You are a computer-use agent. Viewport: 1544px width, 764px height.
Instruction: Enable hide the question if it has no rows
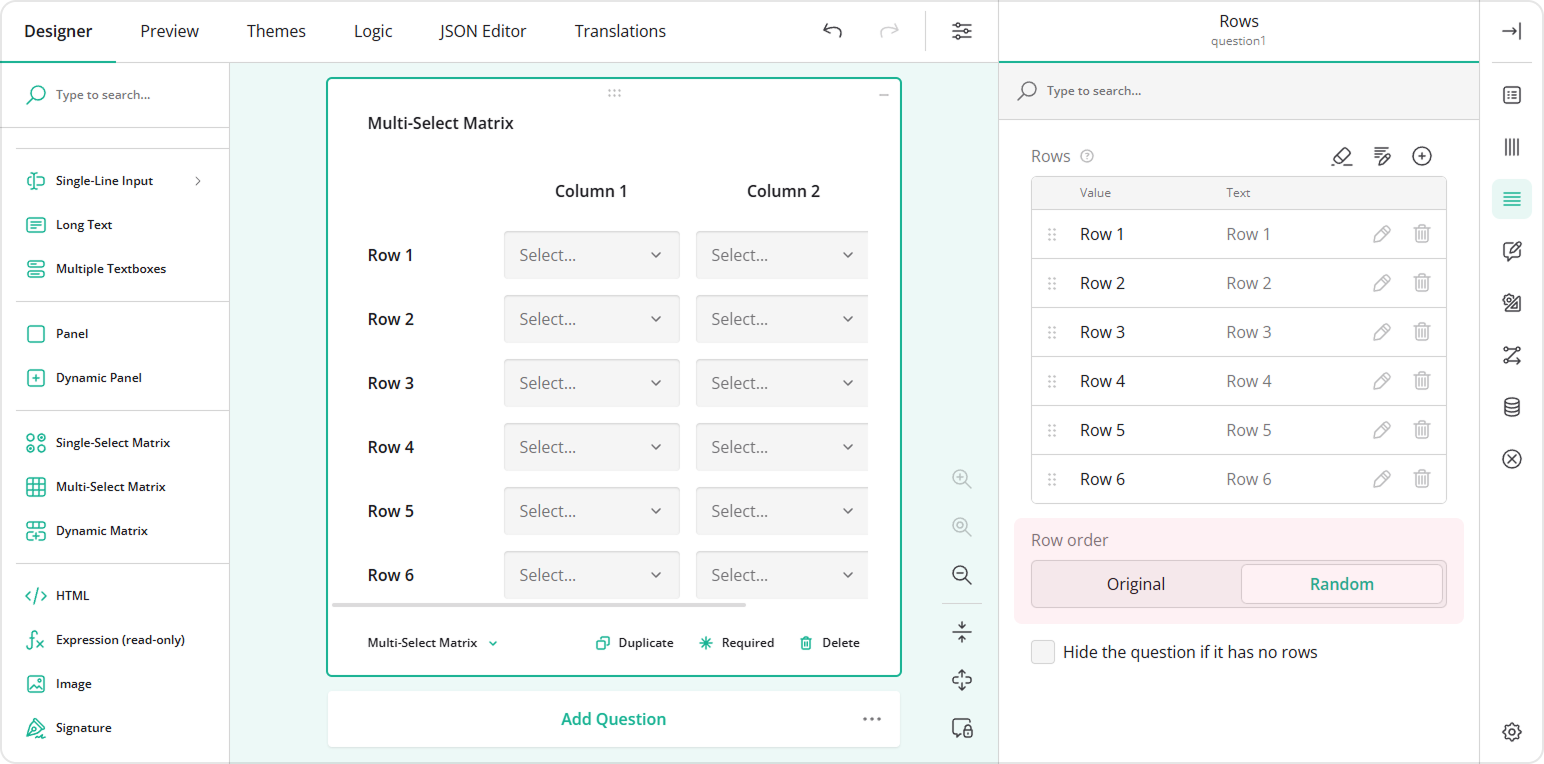[1043, 651]
